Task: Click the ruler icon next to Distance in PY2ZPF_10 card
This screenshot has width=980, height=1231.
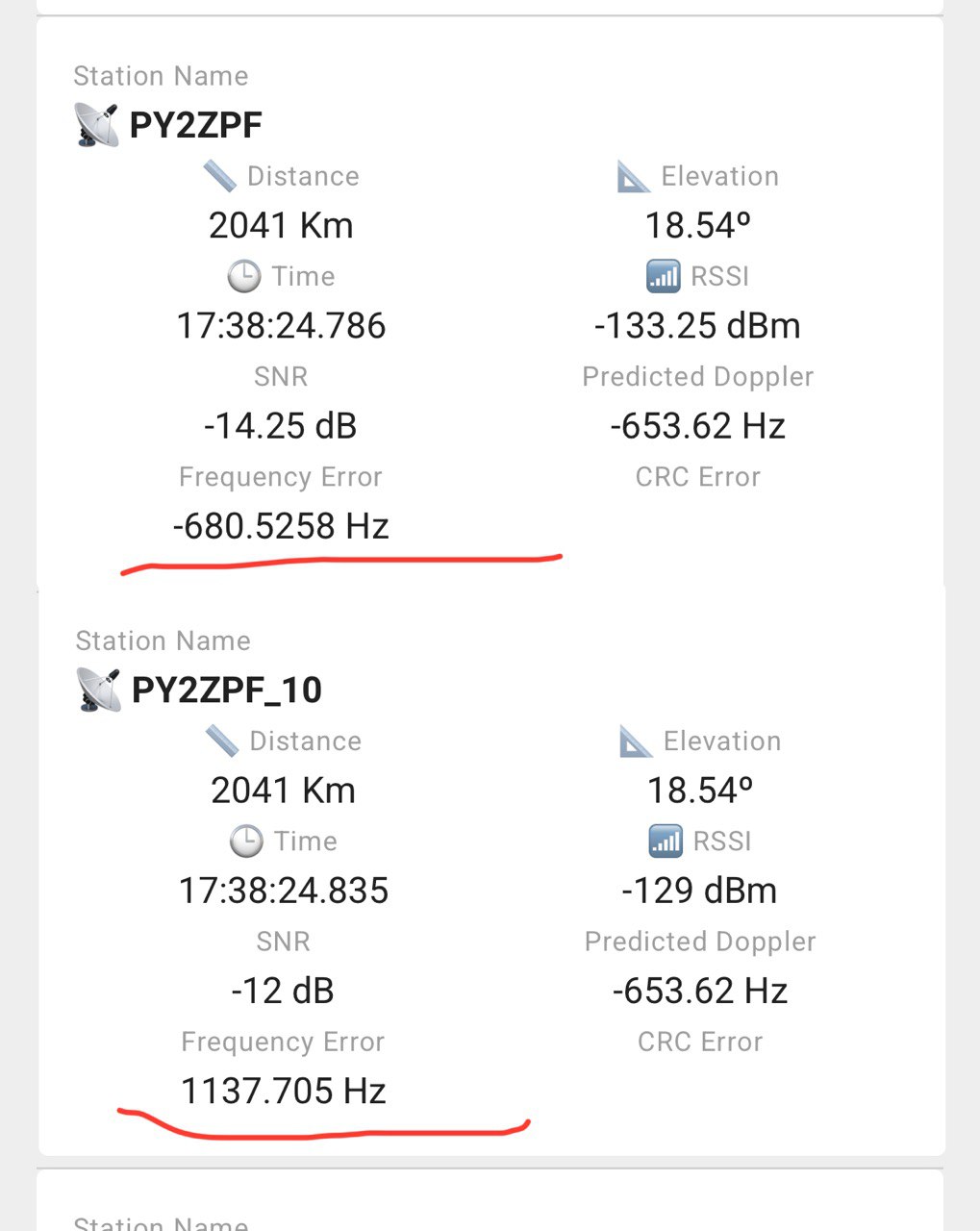Action: click(x=222, y=741)
